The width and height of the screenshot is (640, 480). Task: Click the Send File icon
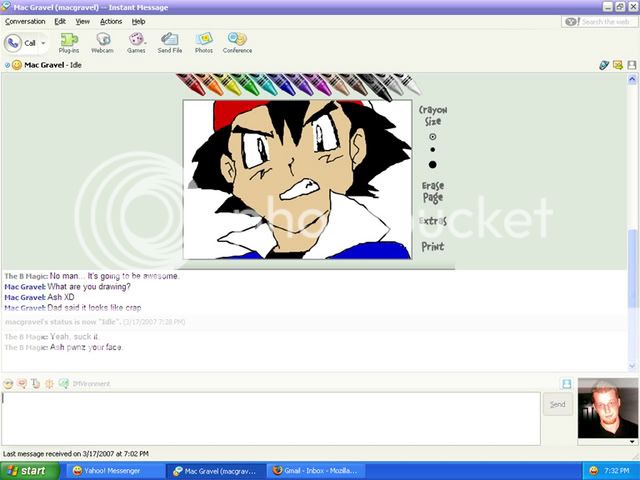point(170,42)
